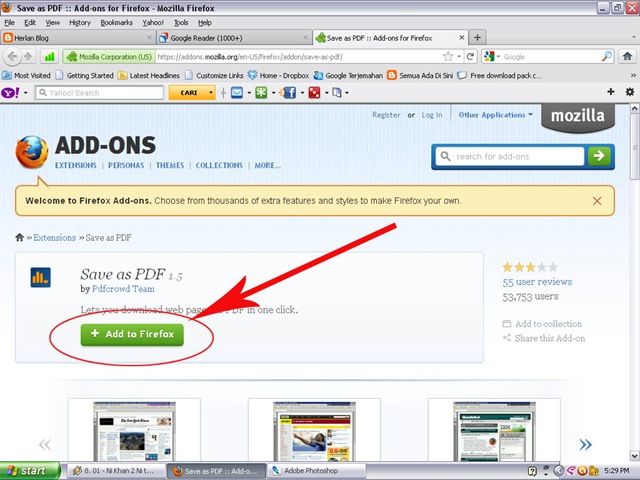This screenshot has width=640, height=480.
Task: Expand bookmarks toolbar overflow chevron
Action: (633, 75)
